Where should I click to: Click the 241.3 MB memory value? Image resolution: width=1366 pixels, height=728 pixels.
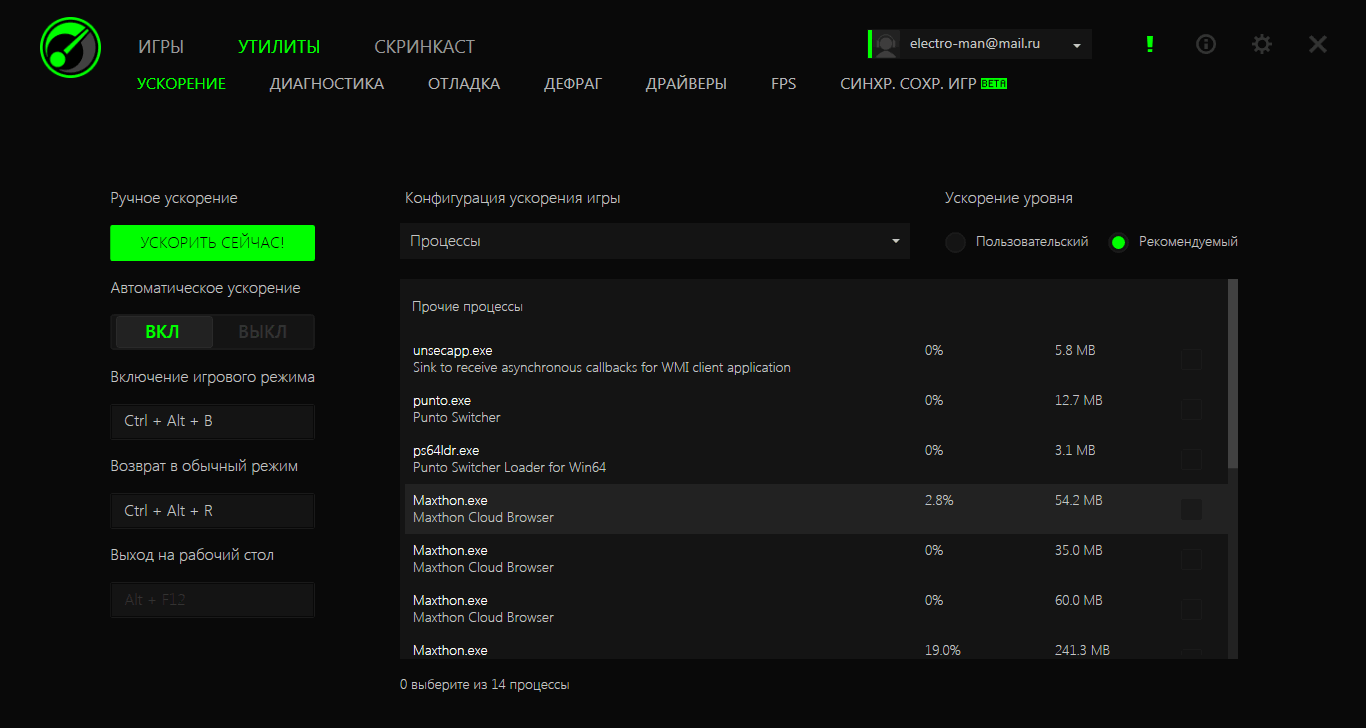(1082, 650)
